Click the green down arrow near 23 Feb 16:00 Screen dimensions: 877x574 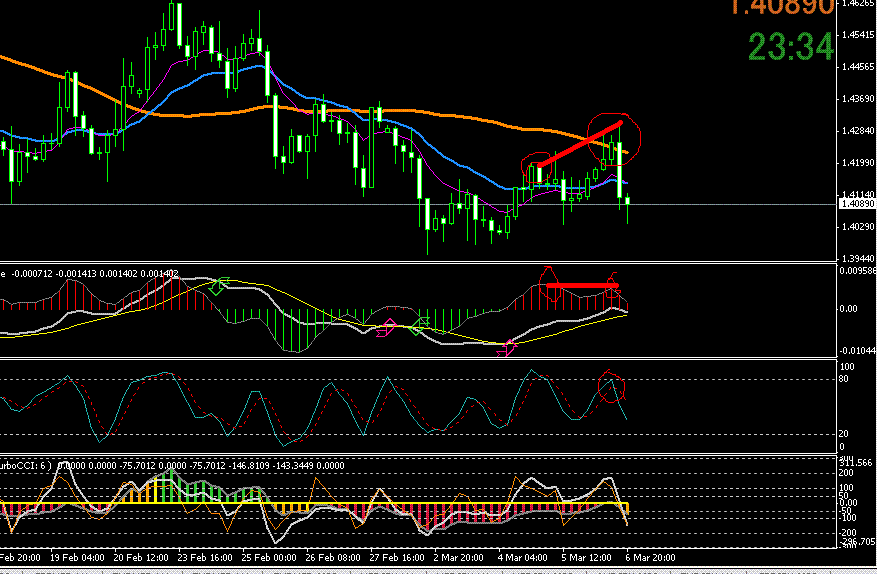pos(219,285)
